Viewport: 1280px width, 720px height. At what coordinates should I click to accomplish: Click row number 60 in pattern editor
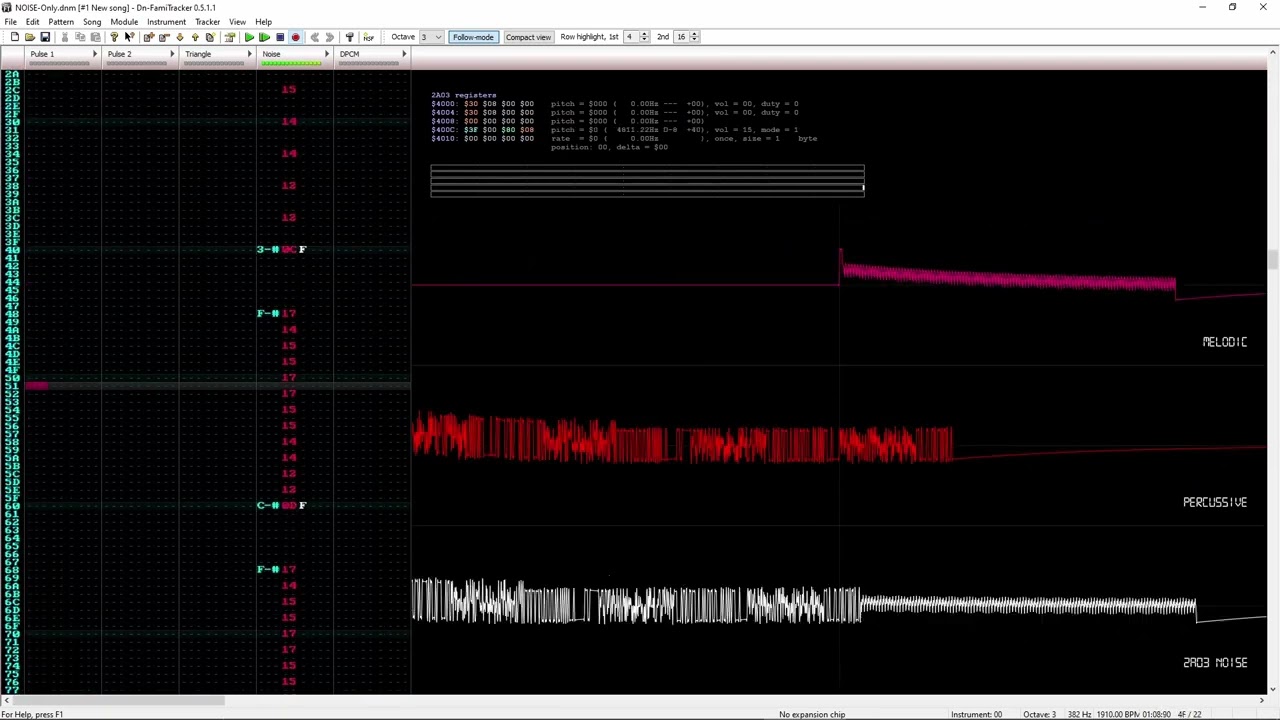coord(12,505)
